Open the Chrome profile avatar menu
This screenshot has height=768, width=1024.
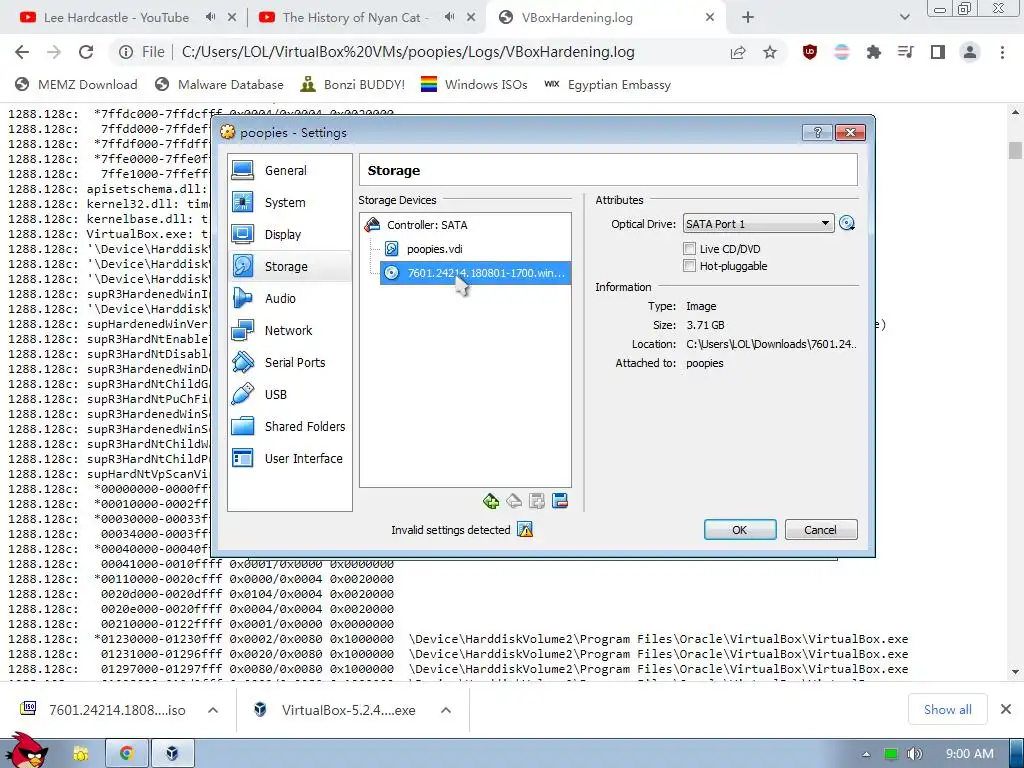click(x=970, y=52)
